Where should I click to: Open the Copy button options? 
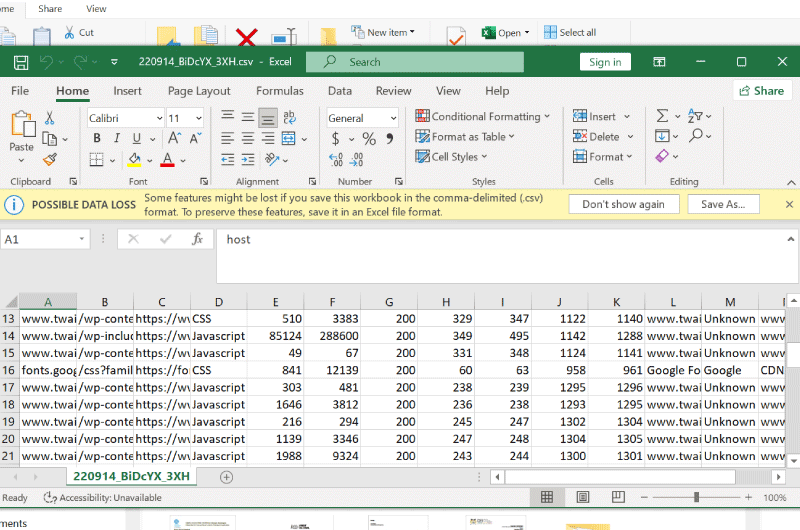point(65,139)
